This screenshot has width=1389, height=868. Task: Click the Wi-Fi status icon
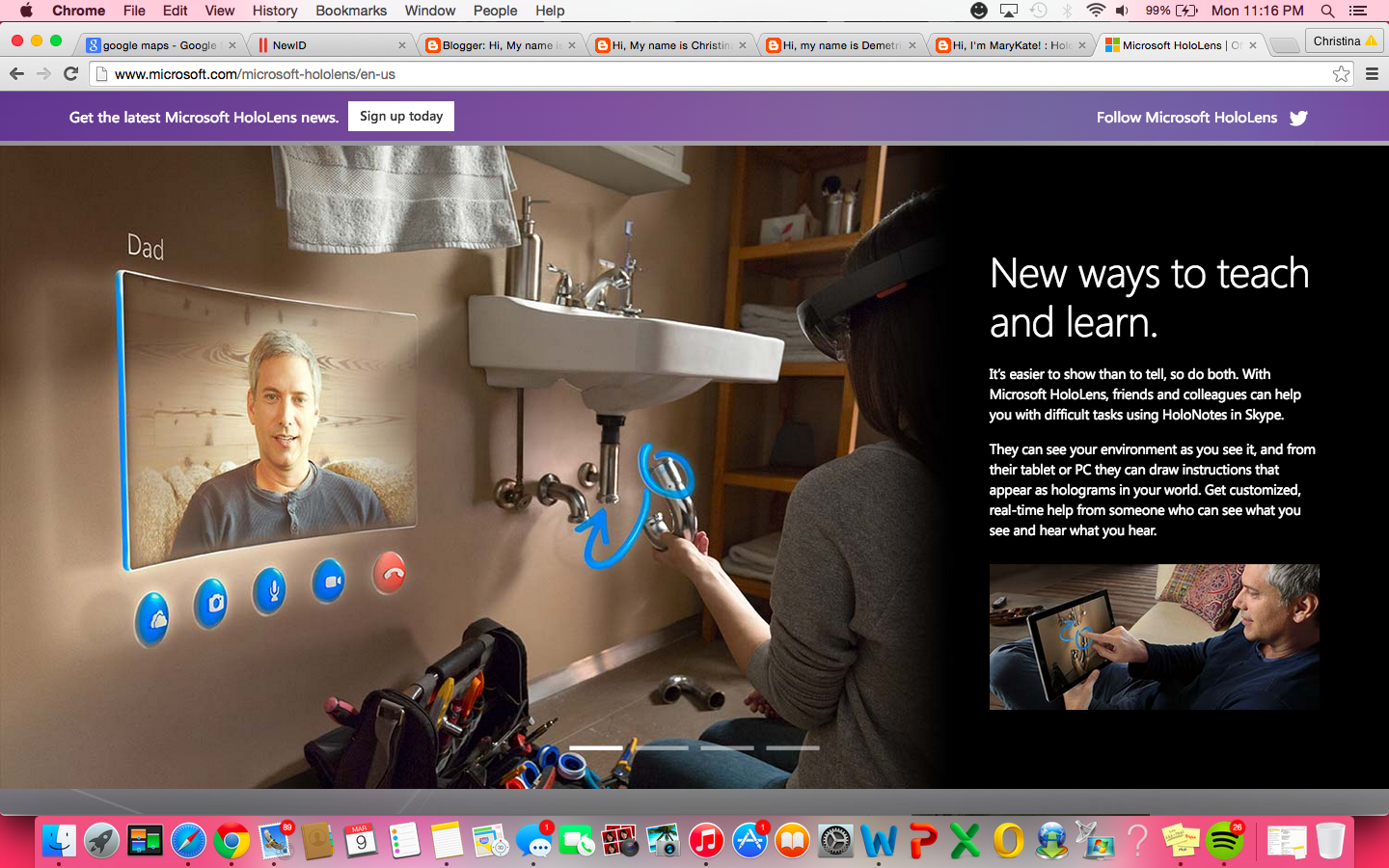point(1096,11)
